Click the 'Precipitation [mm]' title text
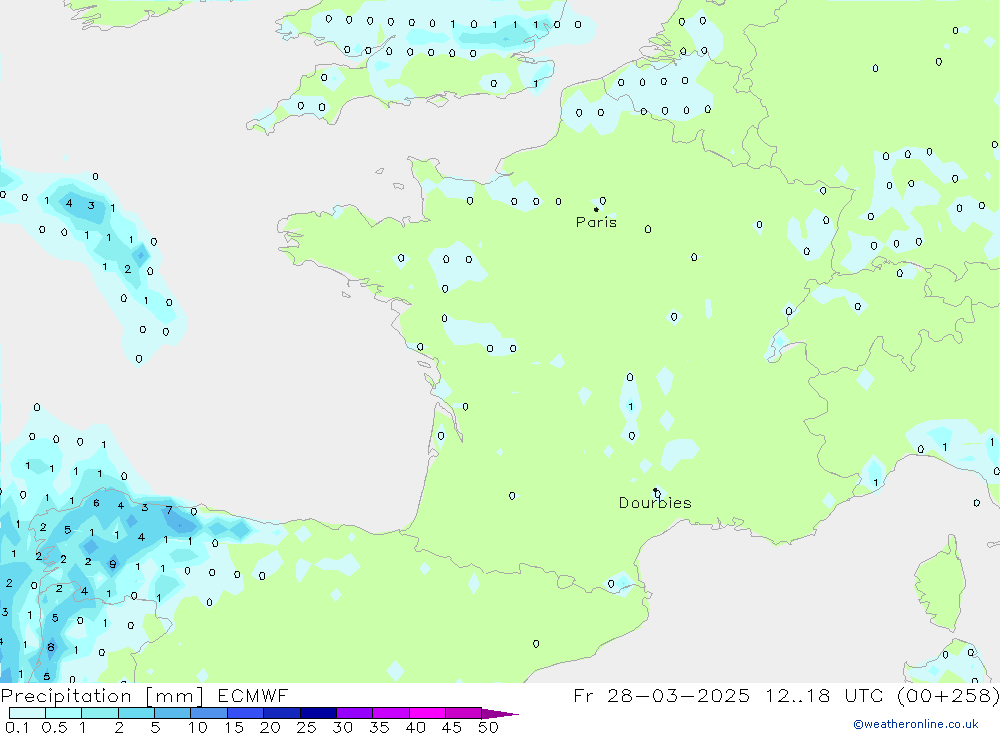Screen dimensions: 1000x733 tap(102, 695)
